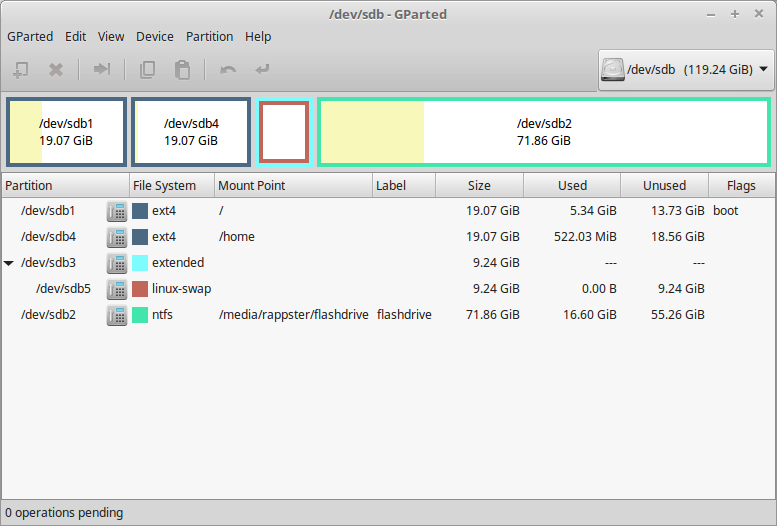777x526 pixels.
Task: Sort by the Used column header
Action: (x=572, y=185)
